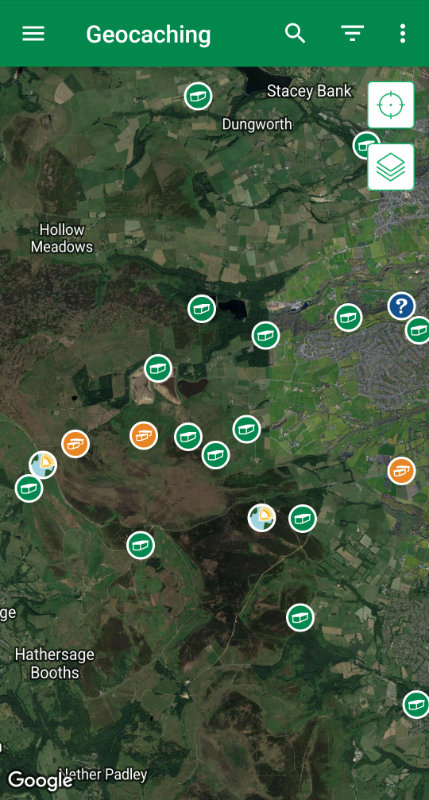The width and height of the screenshot is (429, 800).
Task: Tap the search magnifier icon
Action: coord(295,34)
